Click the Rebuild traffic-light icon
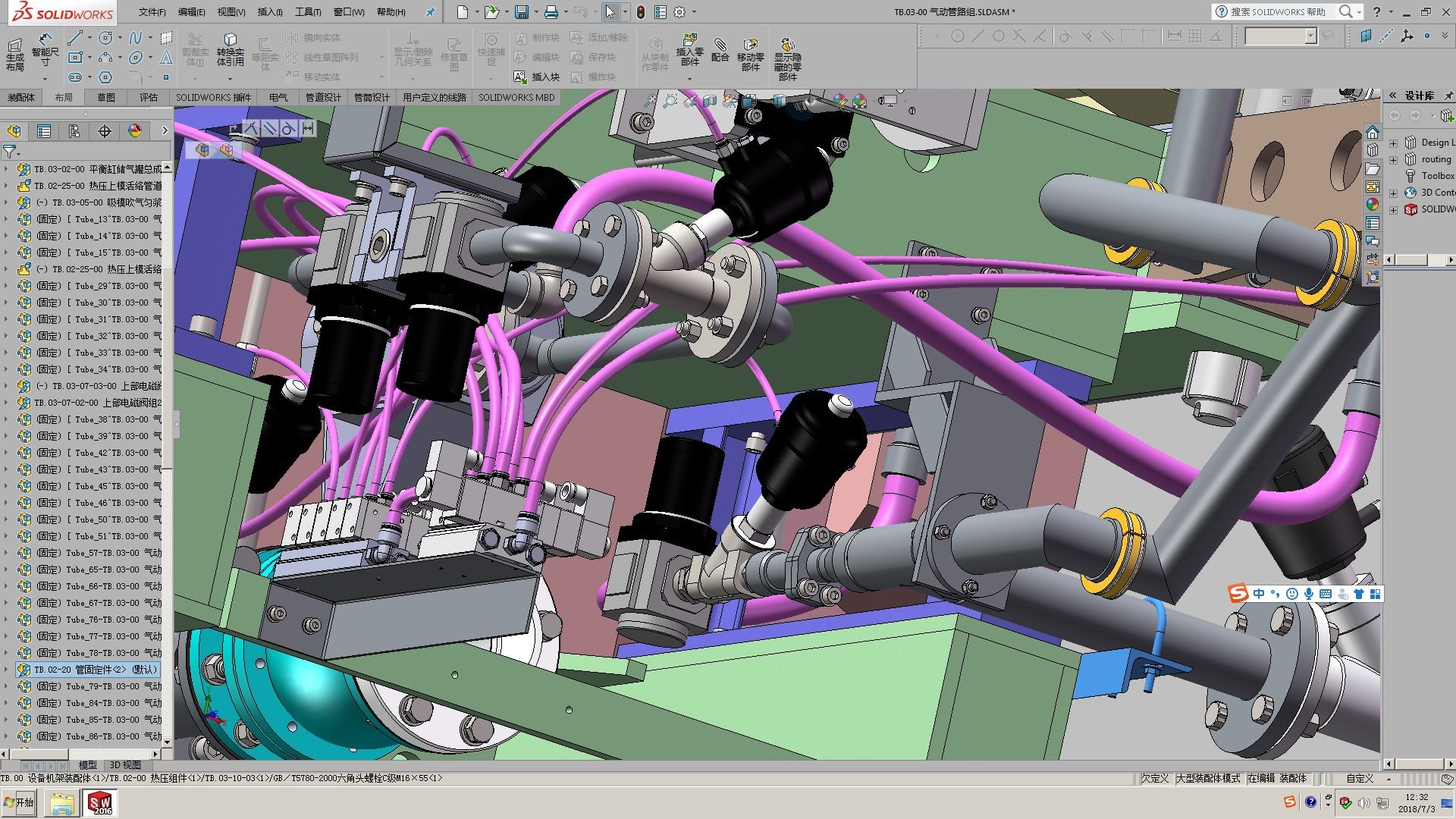This screenshot has width=1456, height=819. (x=641, y=12)
